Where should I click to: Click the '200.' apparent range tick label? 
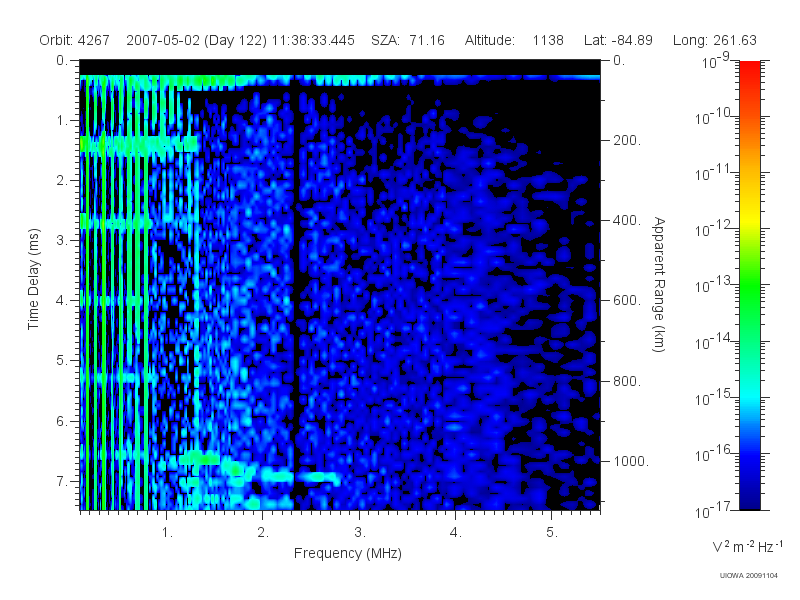pos(627,140)
